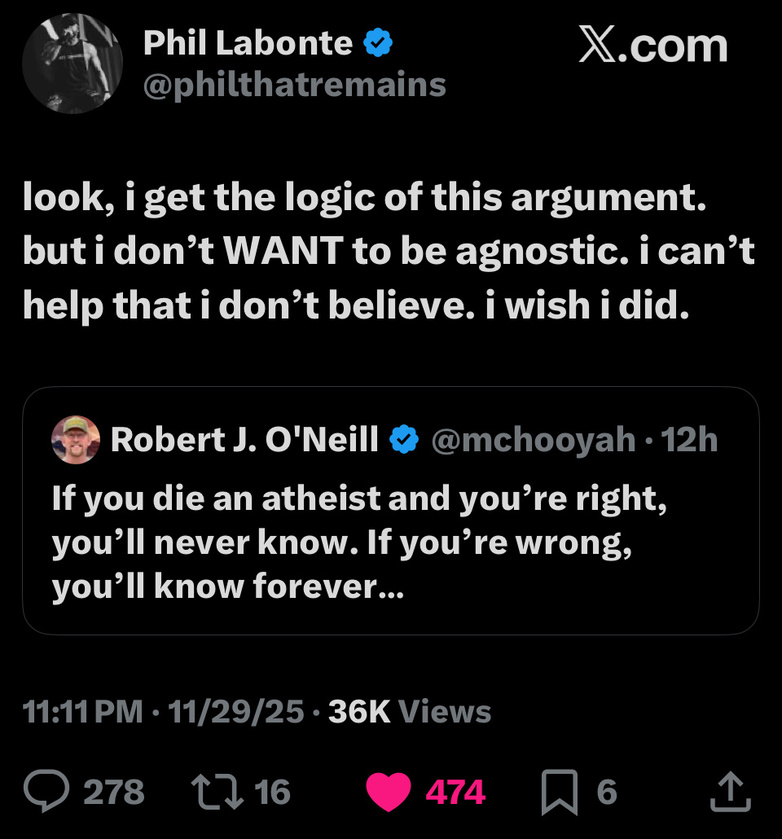Open Phil Labonte's profile picture

pyautogui.click(x=72, y=65)
